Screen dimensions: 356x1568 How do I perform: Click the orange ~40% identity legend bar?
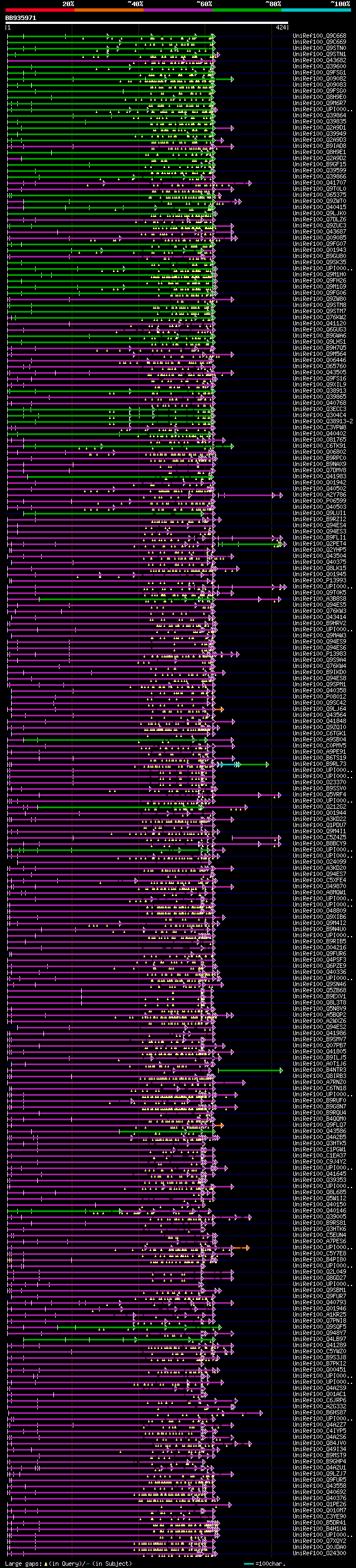pos(109,11)
